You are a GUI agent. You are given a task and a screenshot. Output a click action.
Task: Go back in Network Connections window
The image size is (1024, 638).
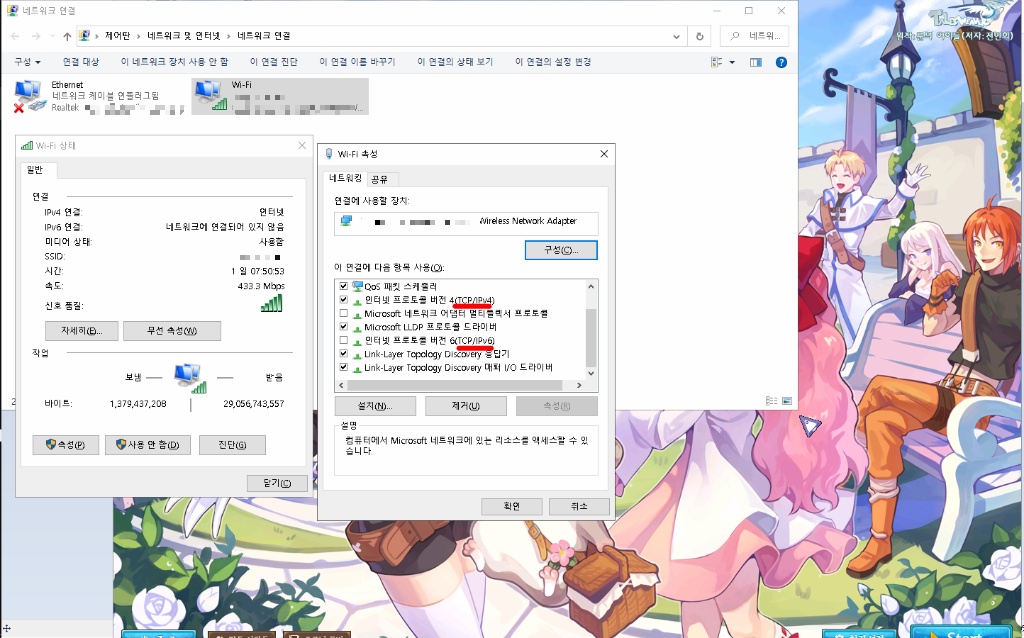click(x=15, y=36)
